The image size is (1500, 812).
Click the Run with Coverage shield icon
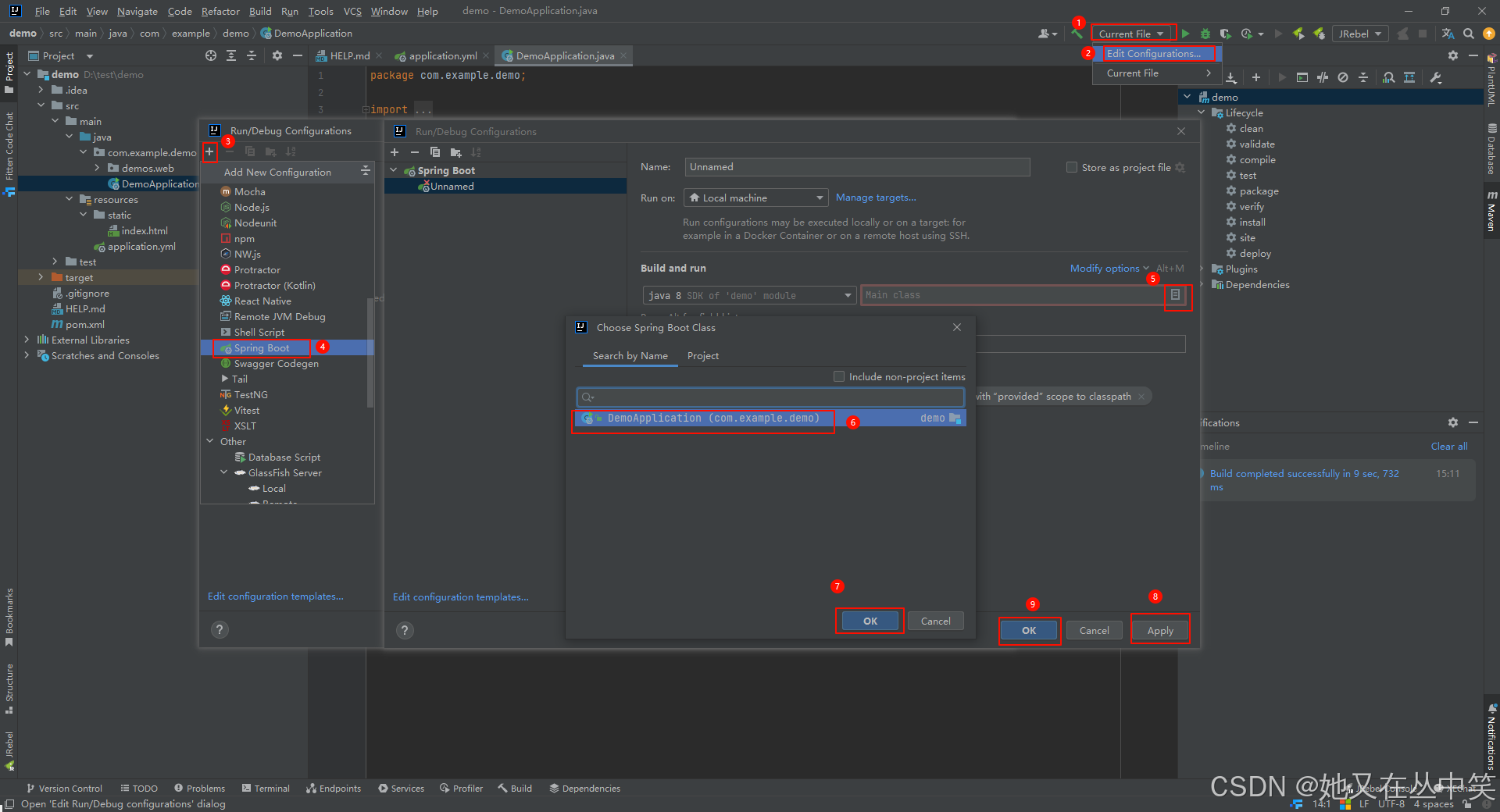[1226, 34]
